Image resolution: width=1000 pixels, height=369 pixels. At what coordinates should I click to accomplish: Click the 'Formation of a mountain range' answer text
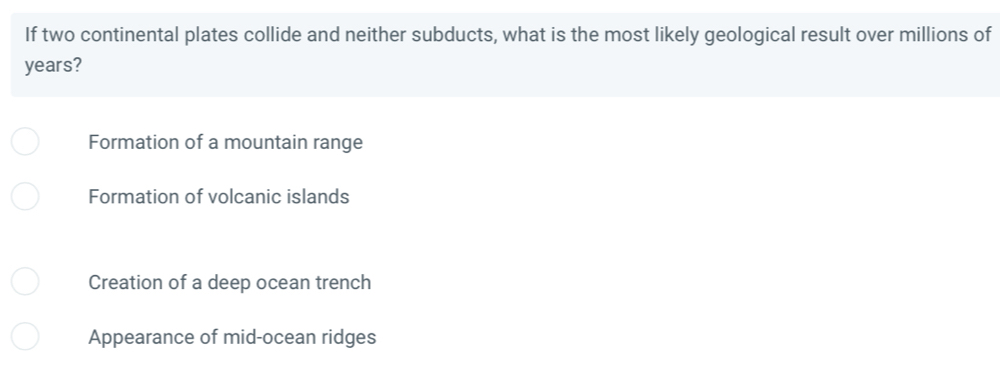tap(225, 142)
